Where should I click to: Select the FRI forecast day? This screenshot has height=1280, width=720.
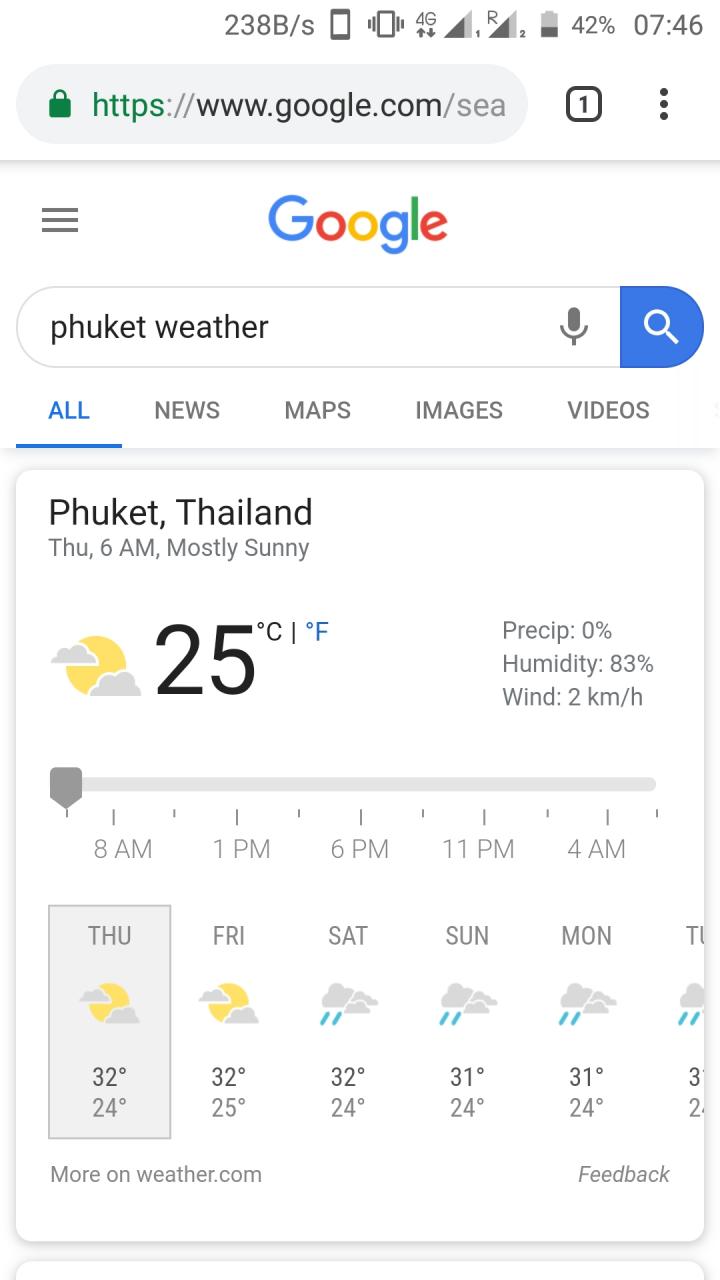click(x=229, y=1020)
